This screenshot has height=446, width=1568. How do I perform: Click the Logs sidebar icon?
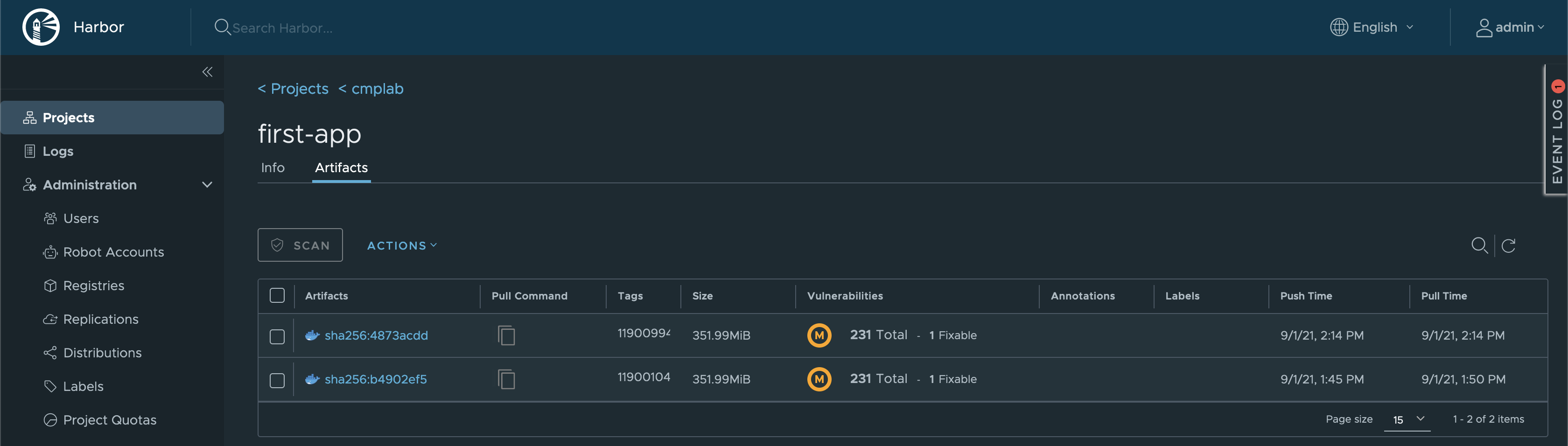pos(29,151)
